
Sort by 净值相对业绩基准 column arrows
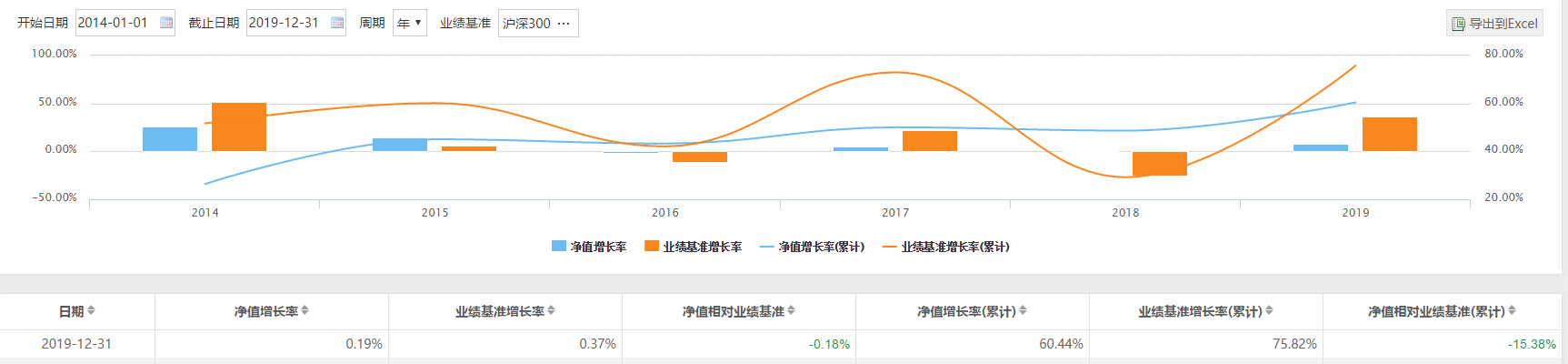[x=791, y=311]
